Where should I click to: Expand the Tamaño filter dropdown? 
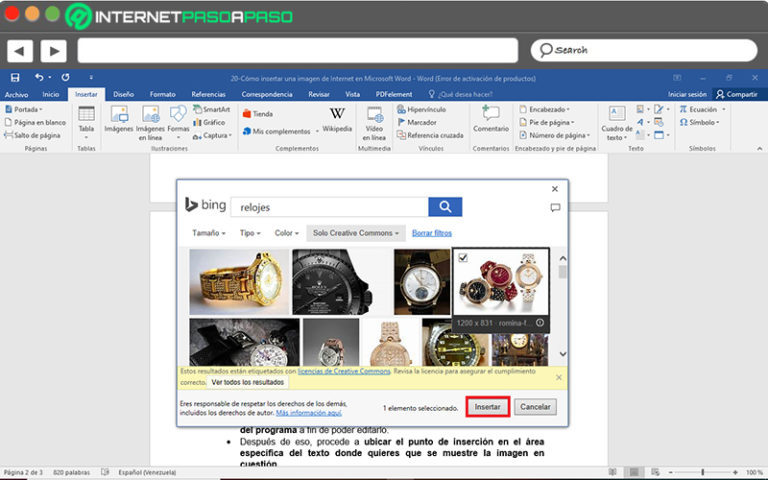click(x=209, y=233)
